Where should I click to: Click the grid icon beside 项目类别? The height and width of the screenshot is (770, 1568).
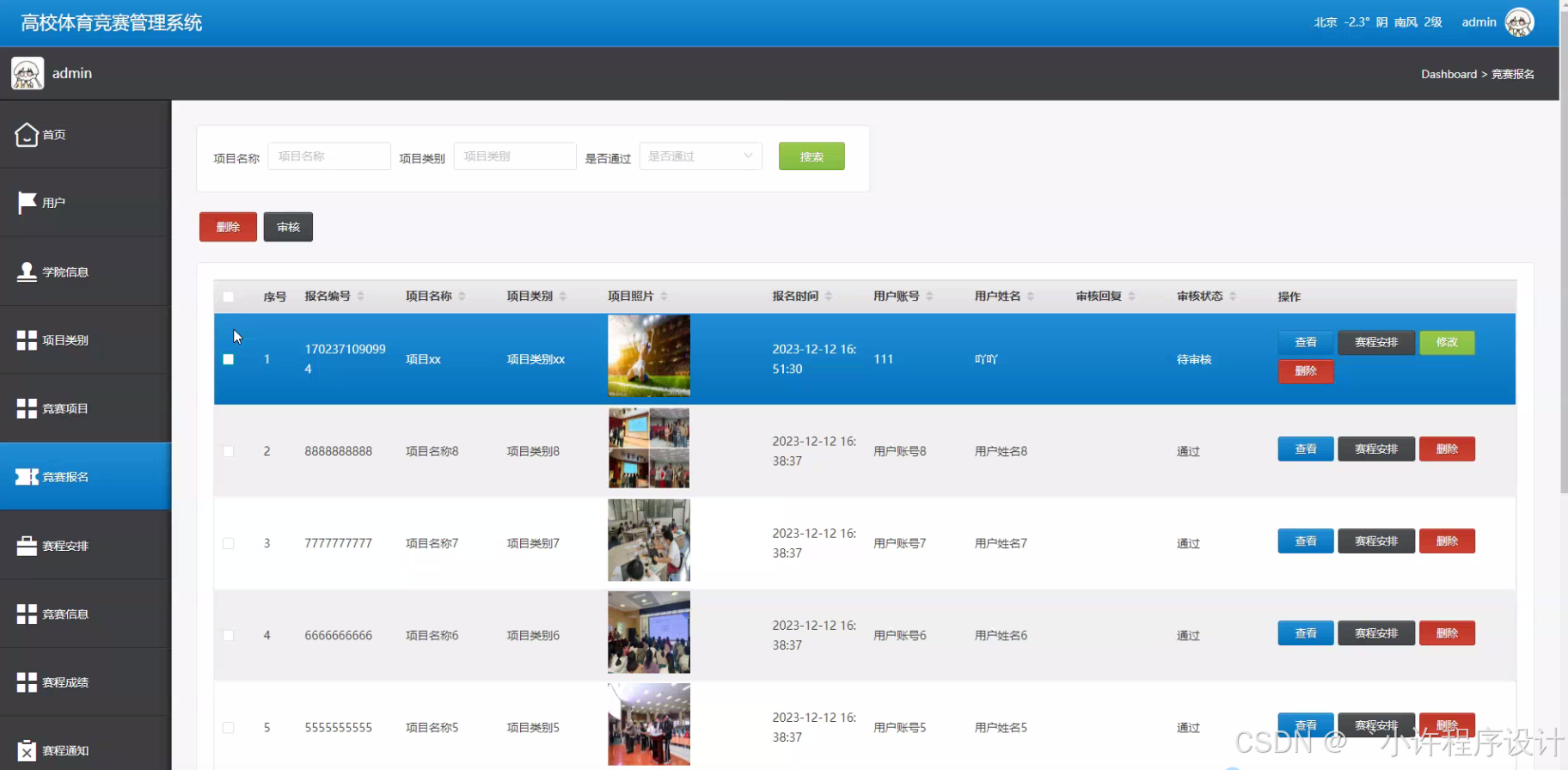[x=27, y=339]
